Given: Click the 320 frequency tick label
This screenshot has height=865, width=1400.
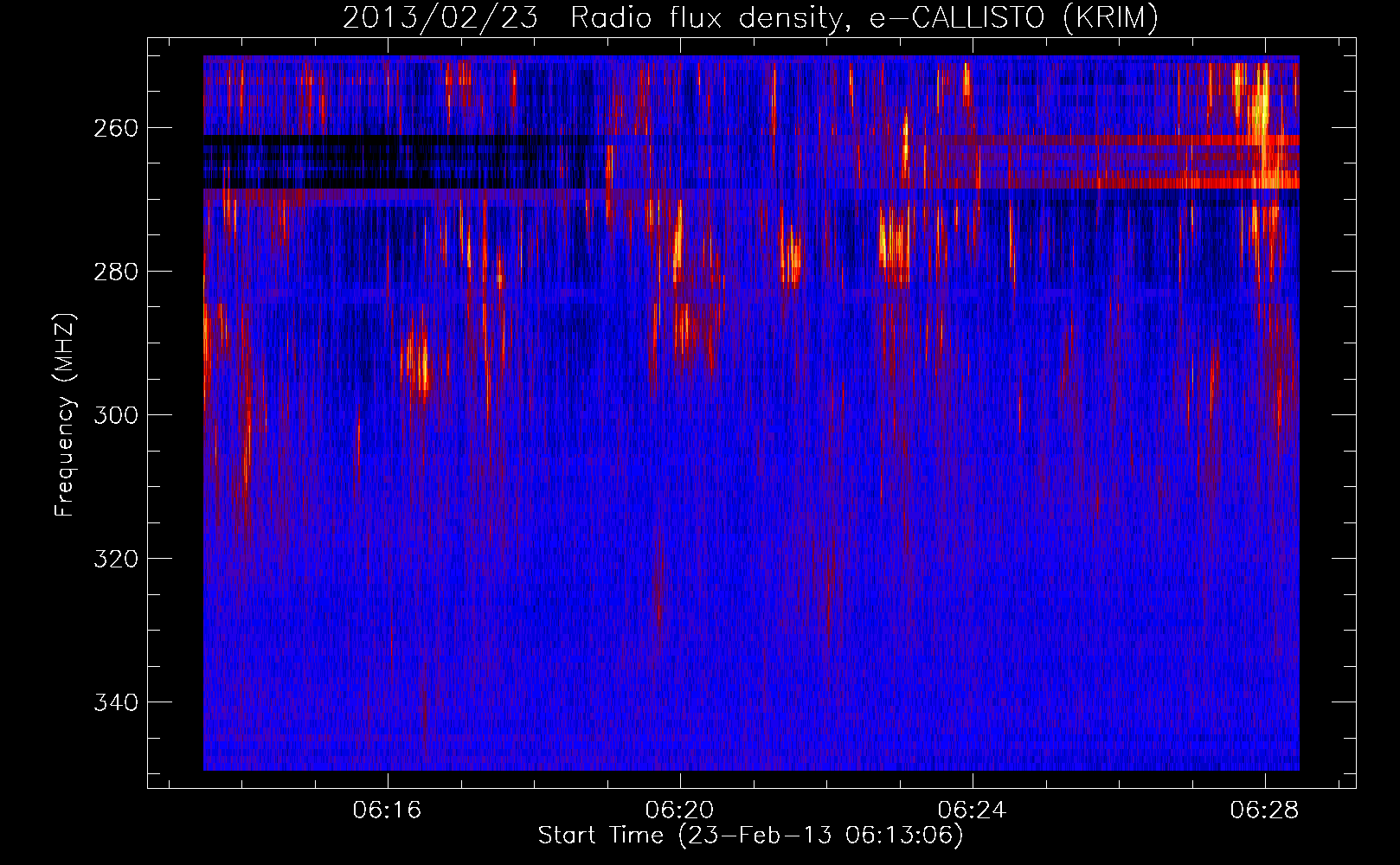Looking at the screenshot, I should [x=116, y=559].
